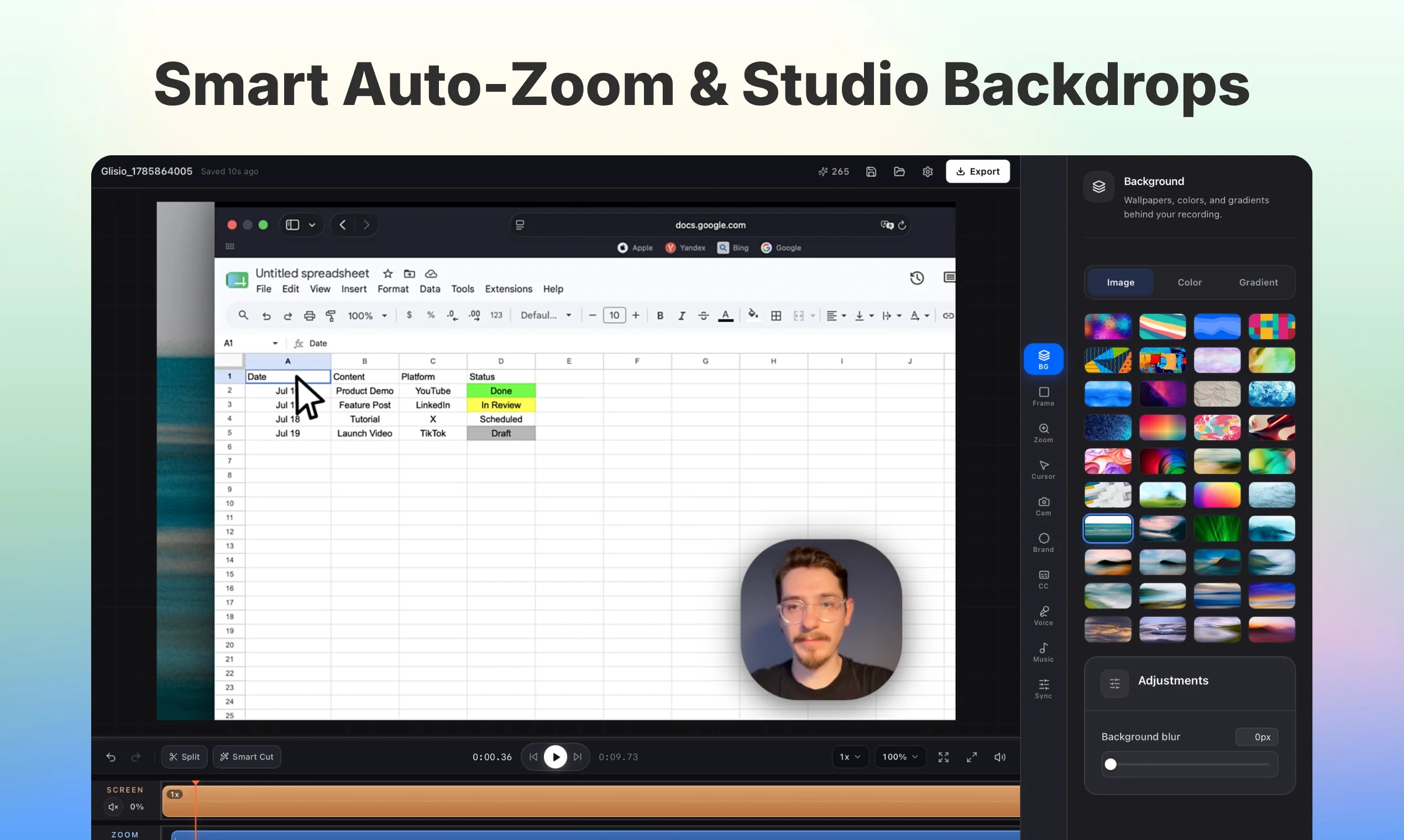Click the undo arrow in editor toolbar
This screenshot has width=1404, height=840.
[x=111, y=757]
